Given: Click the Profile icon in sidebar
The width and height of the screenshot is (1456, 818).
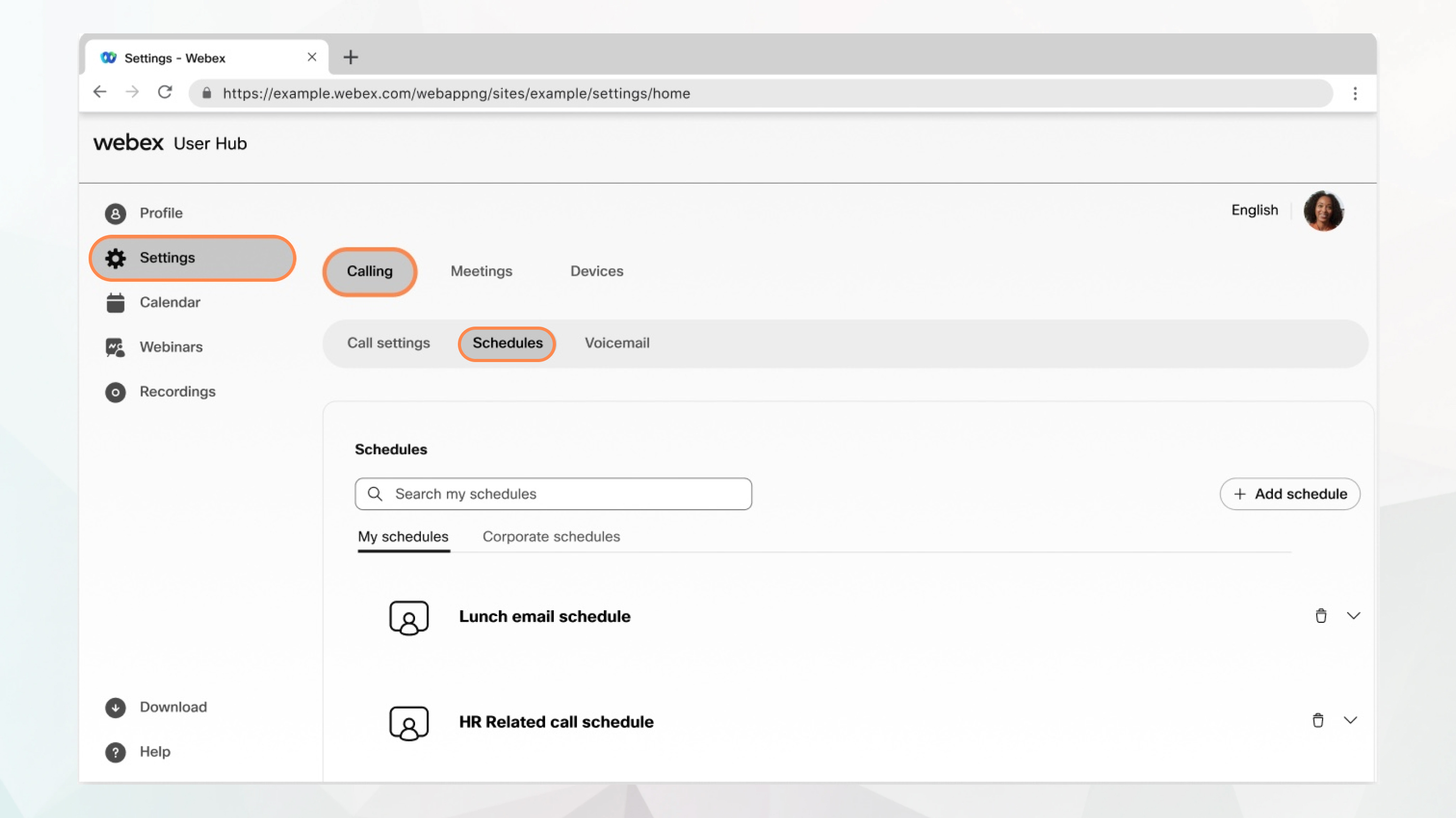Looking at the screenshot, I should pyautogui.click(x=115, y=213).
